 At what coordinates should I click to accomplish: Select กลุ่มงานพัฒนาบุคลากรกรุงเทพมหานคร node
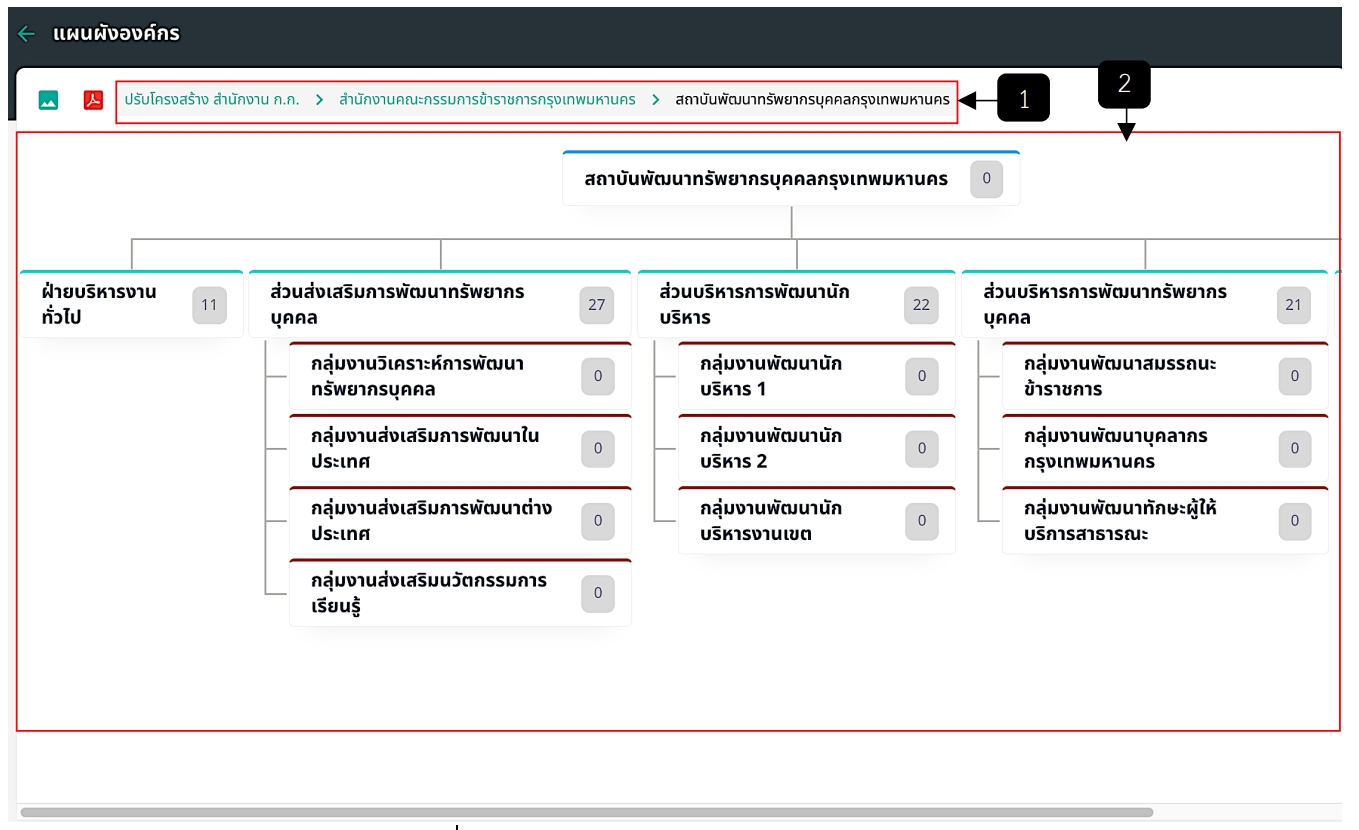pyautogui.click(x=1165, y=448)
